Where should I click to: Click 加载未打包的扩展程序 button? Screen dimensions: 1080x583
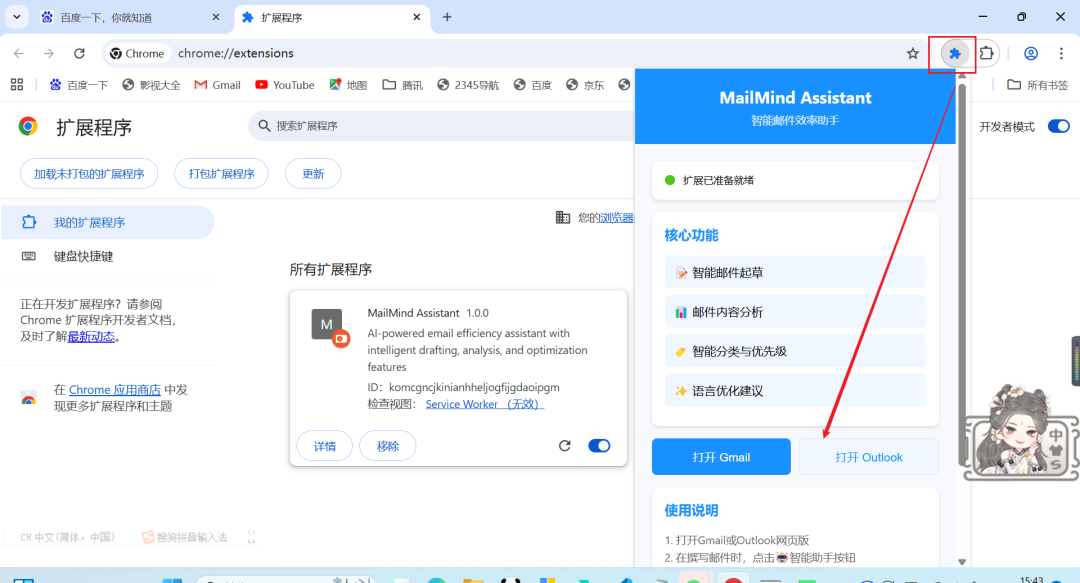90,174
